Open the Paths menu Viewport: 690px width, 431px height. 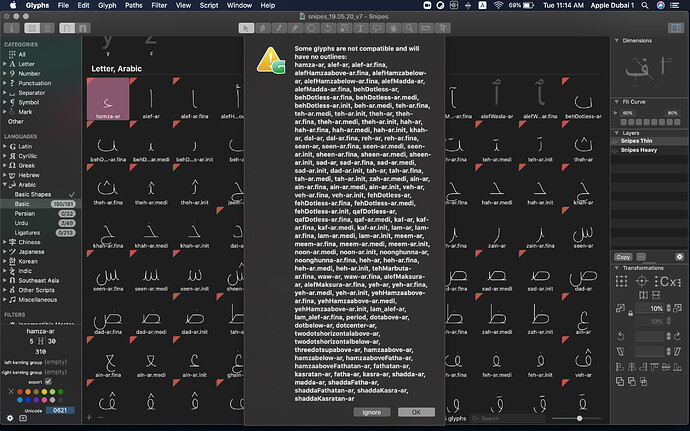(x=133, y=5)
